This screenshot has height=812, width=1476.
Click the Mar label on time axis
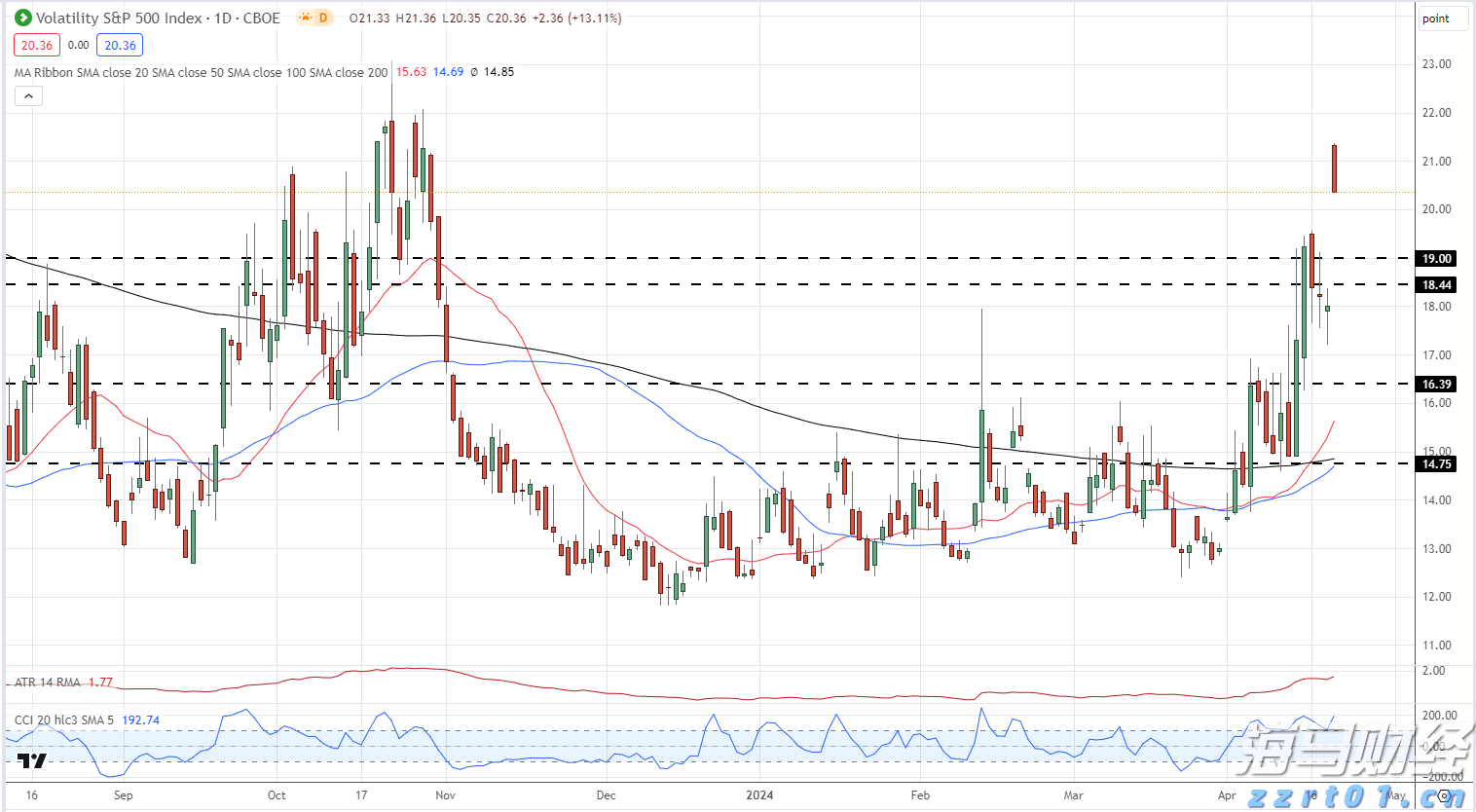pyautogui.click(x=1073, y=795)
